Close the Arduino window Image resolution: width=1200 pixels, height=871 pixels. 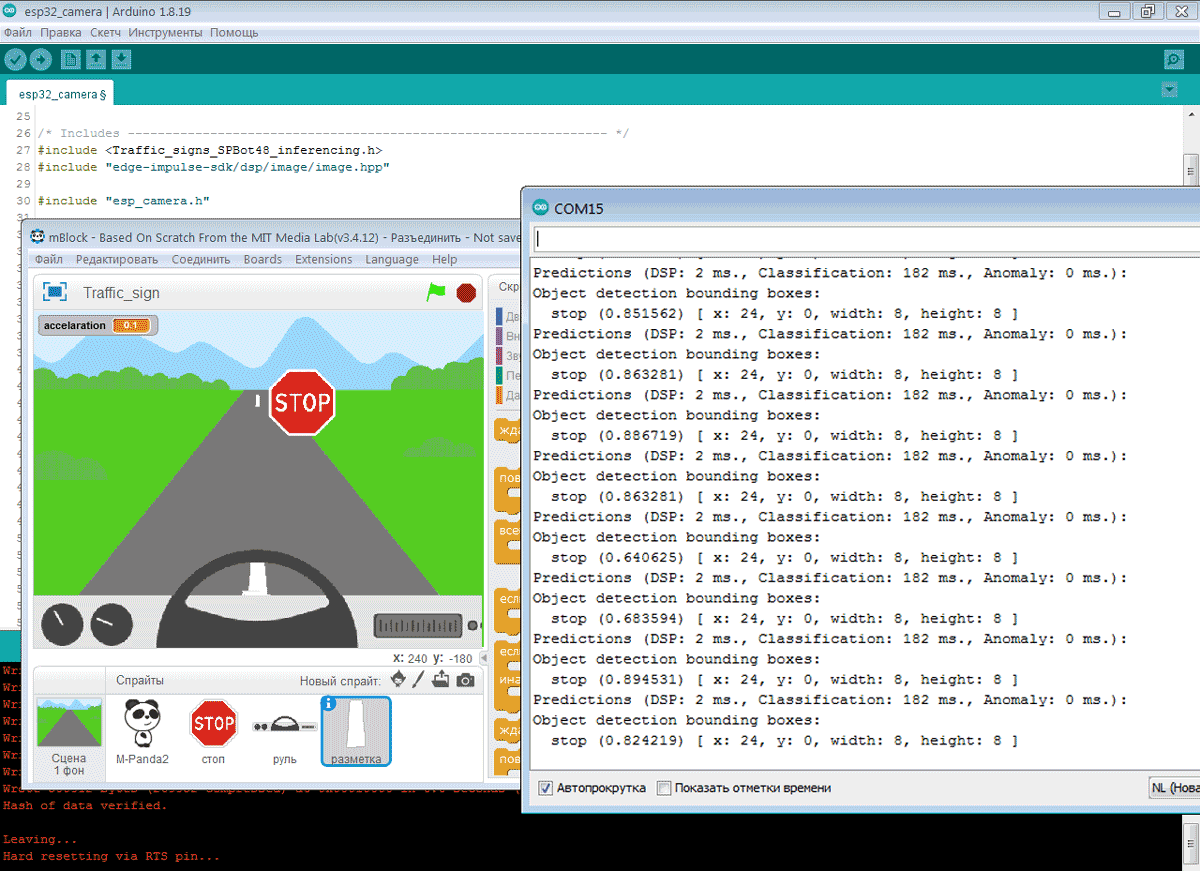point(1181,11)
